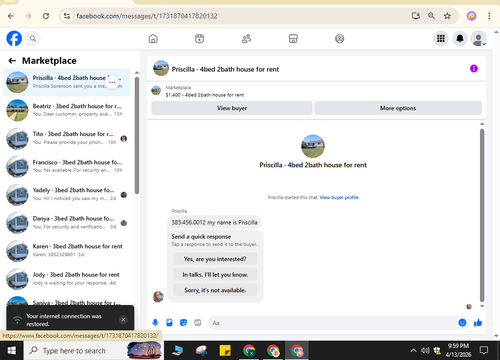Image resolution: width=500 pixels, height=360 pixels.
Task: Open options menu for Priscilla chat
Action: click(112, 82)
